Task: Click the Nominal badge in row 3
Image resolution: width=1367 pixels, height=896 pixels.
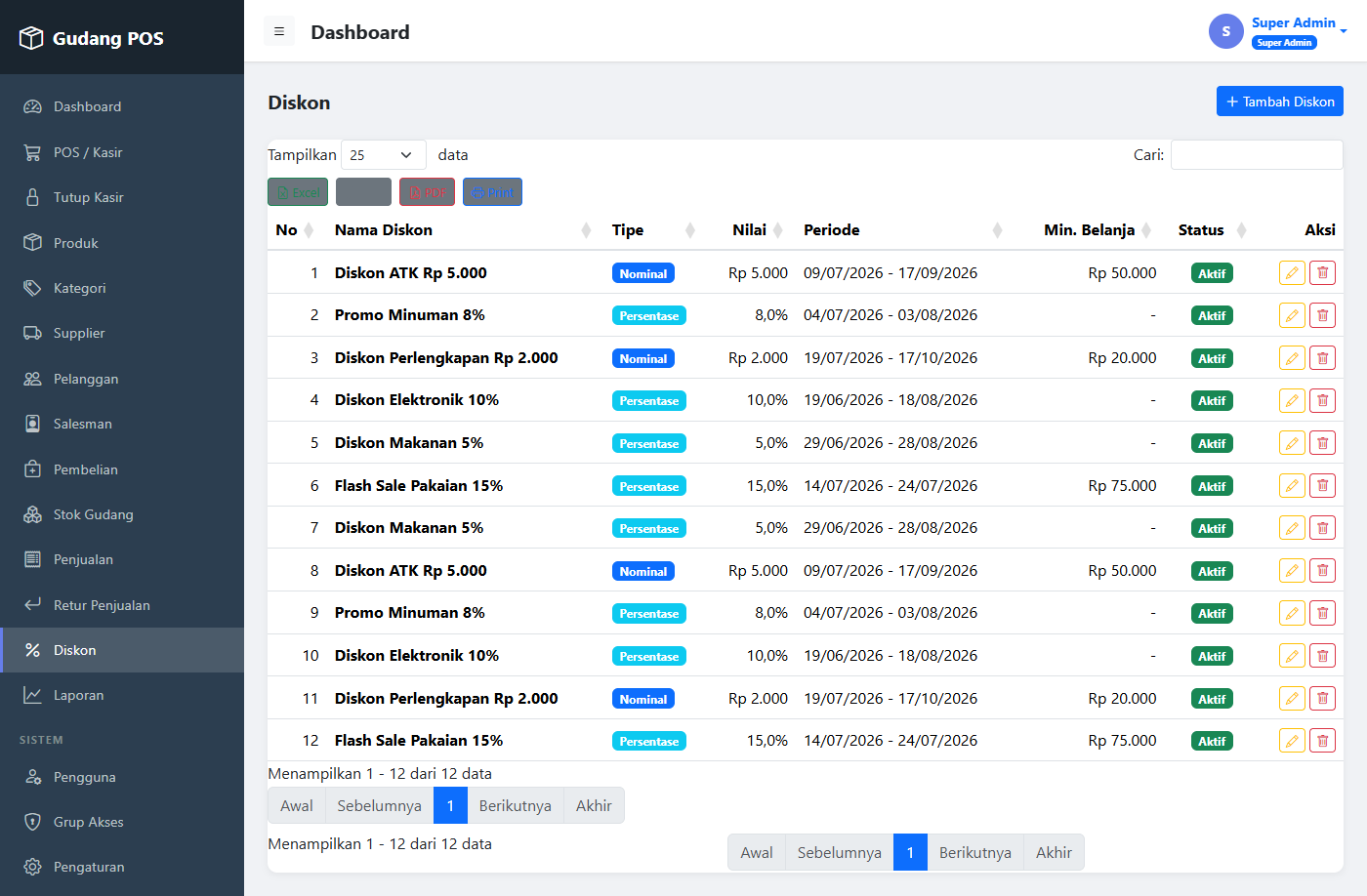Action: pyautogui.click(x=643, y=359)
